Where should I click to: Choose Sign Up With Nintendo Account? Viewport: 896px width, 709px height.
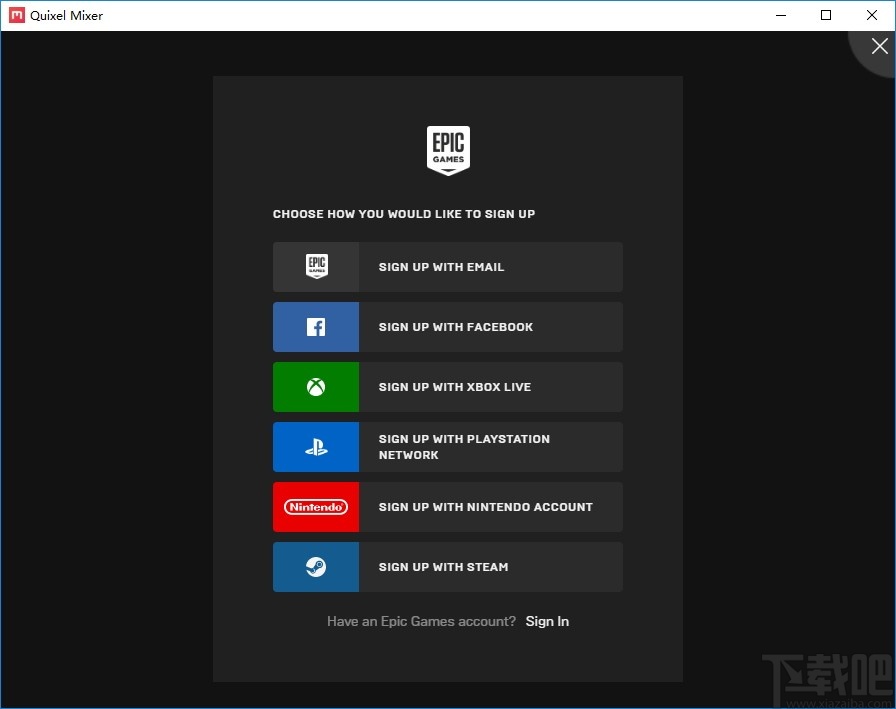pos(447,507)
